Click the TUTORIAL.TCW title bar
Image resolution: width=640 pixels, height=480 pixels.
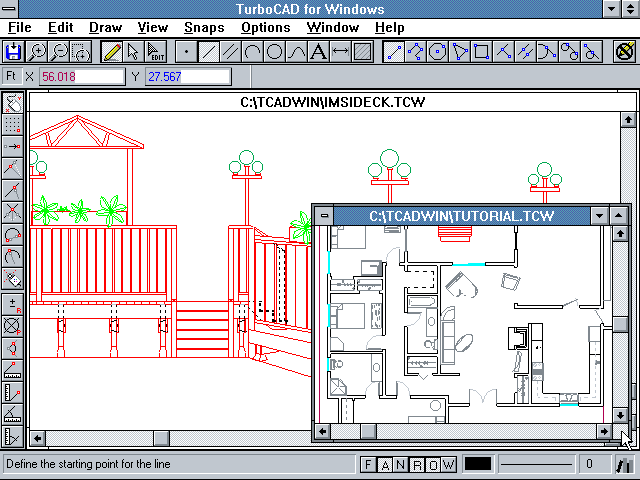pyautogui.click(x=462, y=216)
